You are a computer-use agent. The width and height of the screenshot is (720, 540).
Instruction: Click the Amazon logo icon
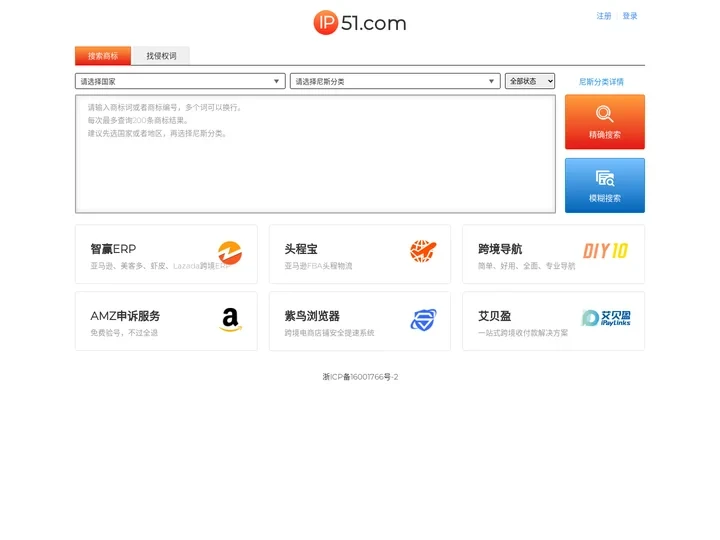click(231, 320)
